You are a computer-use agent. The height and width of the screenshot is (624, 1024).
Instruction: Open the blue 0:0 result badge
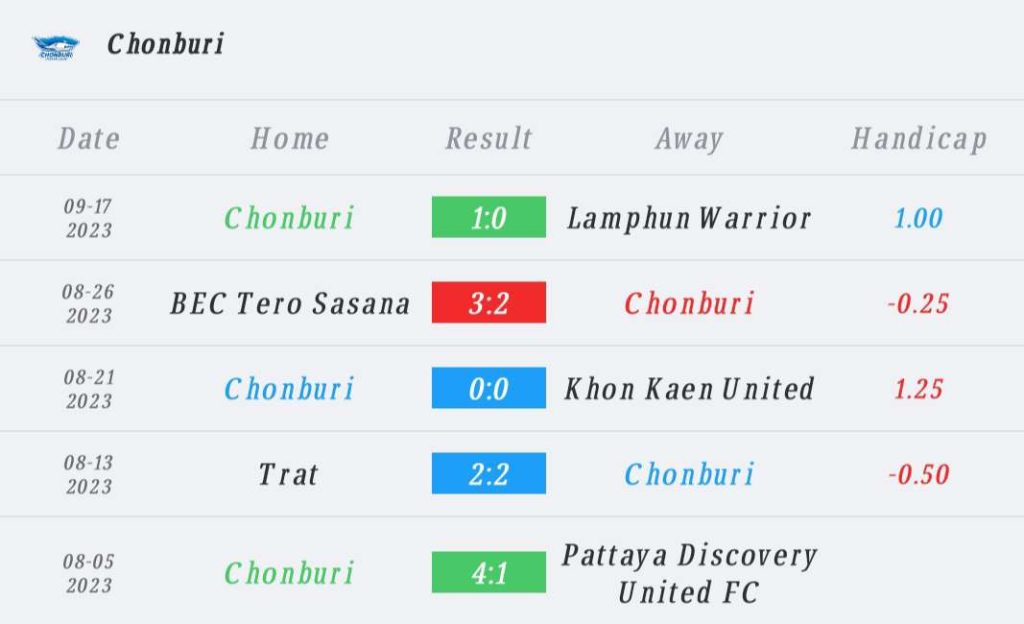[488, 388]
